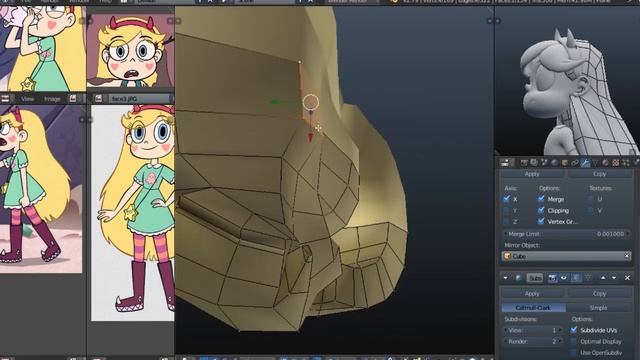Screen dimensions: 640x360
Task: Uncheck the X mirror axis
Action: click(507, 199)
